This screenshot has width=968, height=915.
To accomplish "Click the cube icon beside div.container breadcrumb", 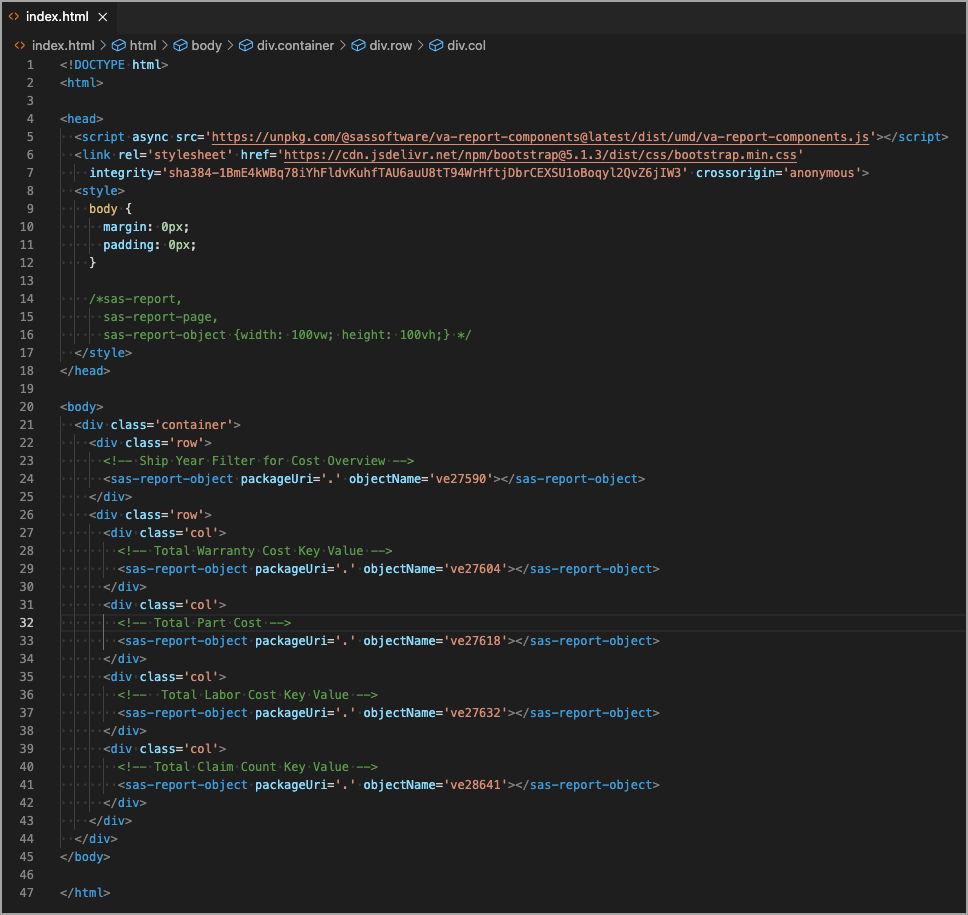I will tap(244, 45).
